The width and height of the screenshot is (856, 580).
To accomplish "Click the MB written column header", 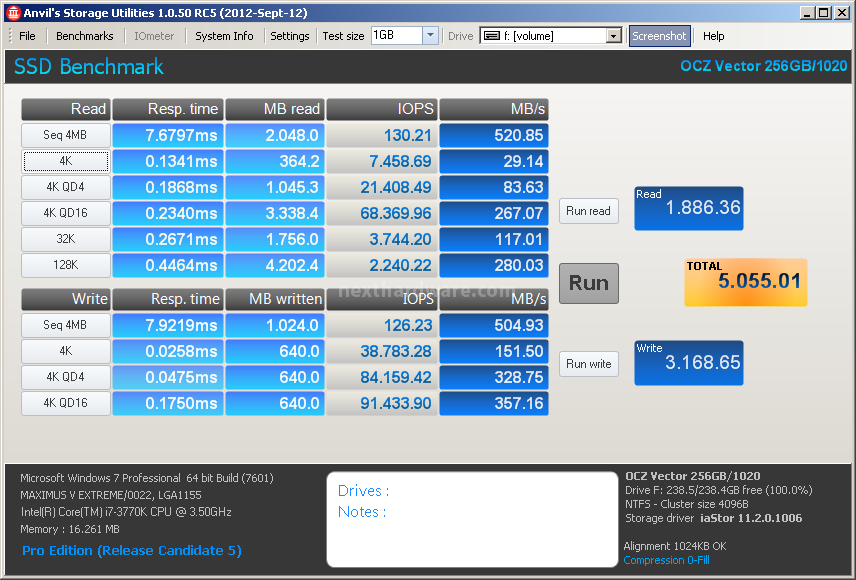I will pyautogui.click(x=275, y=299).
